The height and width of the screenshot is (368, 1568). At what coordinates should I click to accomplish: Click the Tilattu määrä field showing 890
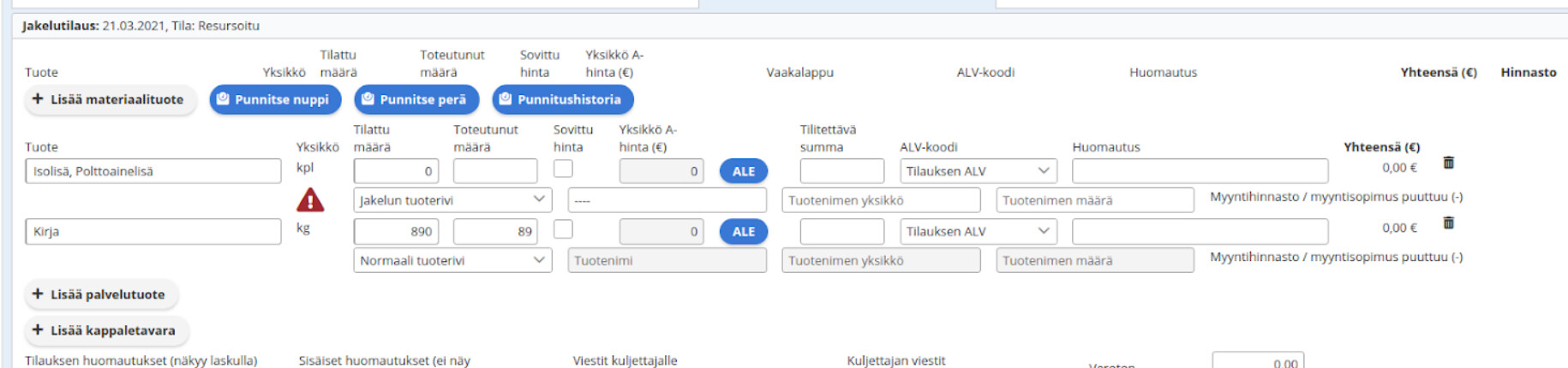point(397,231)
